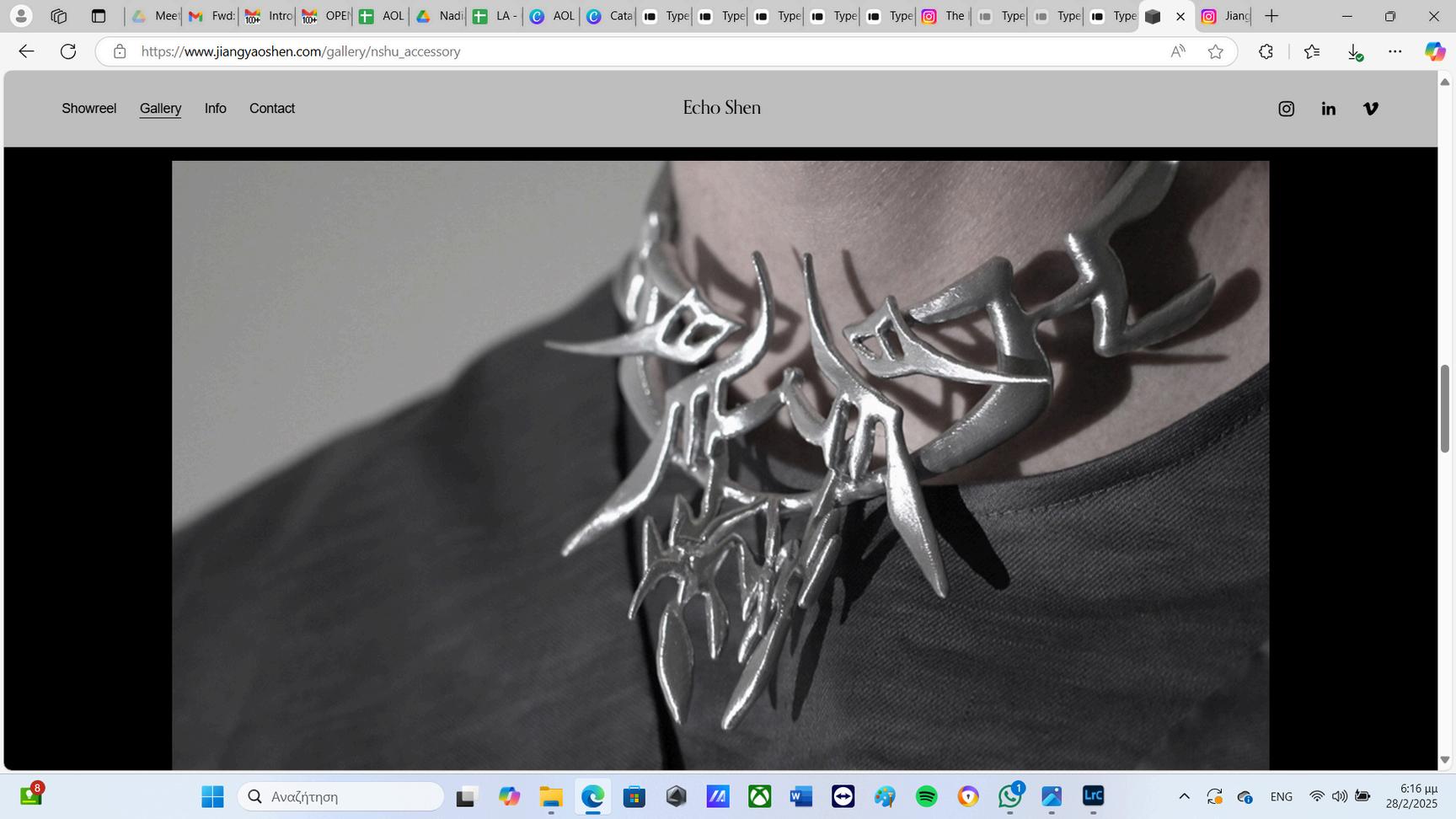The height and width of the screenshot is (819, 1456).
Task: Click the browser Back arrow
Action: pos(26,51)
